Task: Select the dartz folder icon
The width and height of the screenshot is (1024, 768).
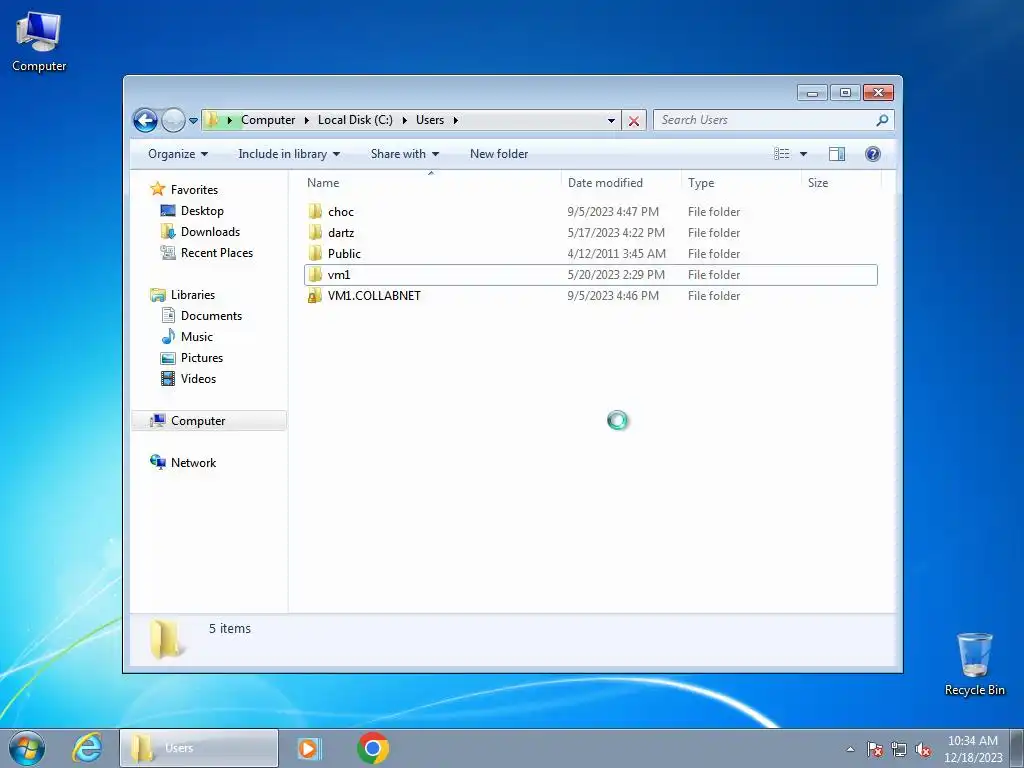Action: click(315, 232)
